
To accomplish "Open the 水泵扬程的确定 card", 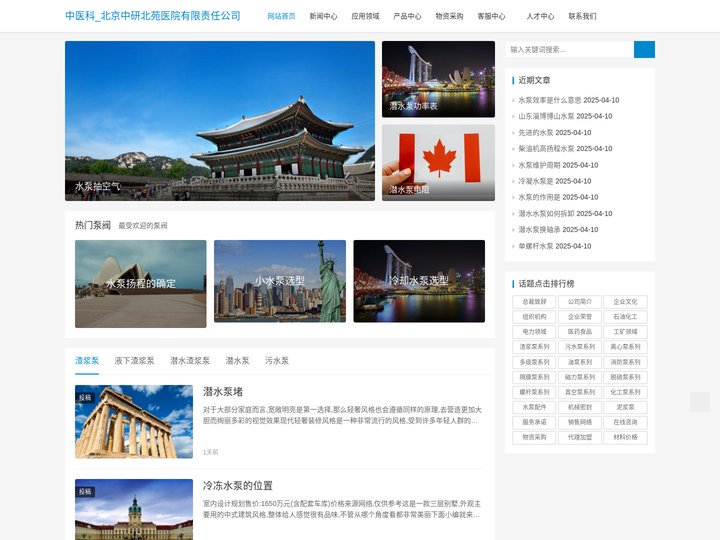I will (x=141, y=284).
